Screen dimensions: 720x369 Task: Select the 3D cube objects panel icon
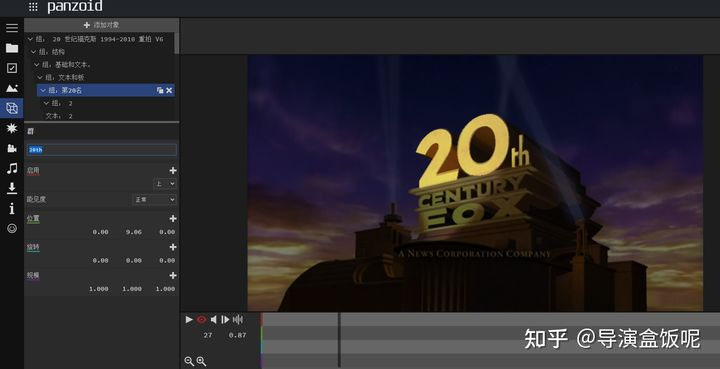click(x=12, y=108)
